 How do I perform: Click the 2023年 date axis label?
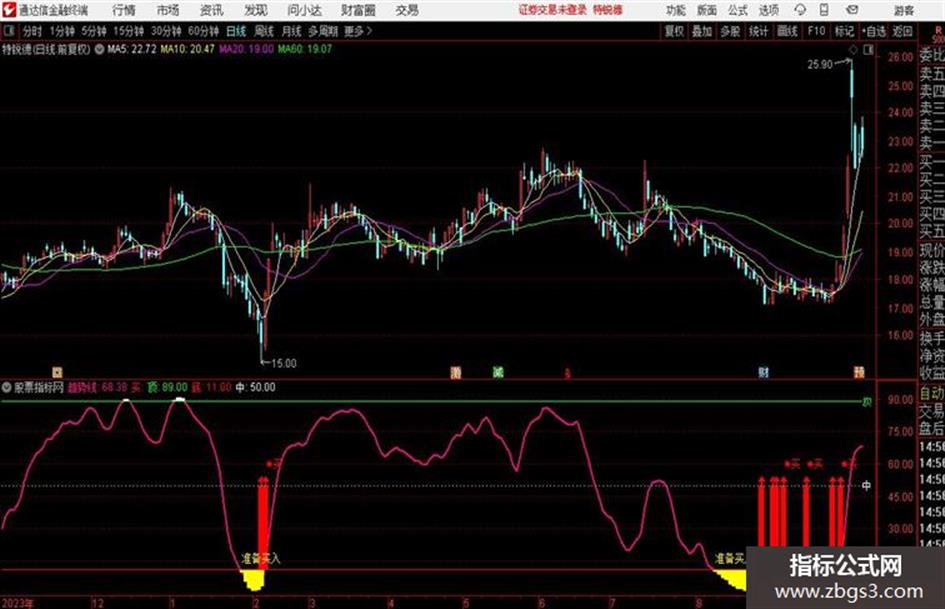pos(18,603)
